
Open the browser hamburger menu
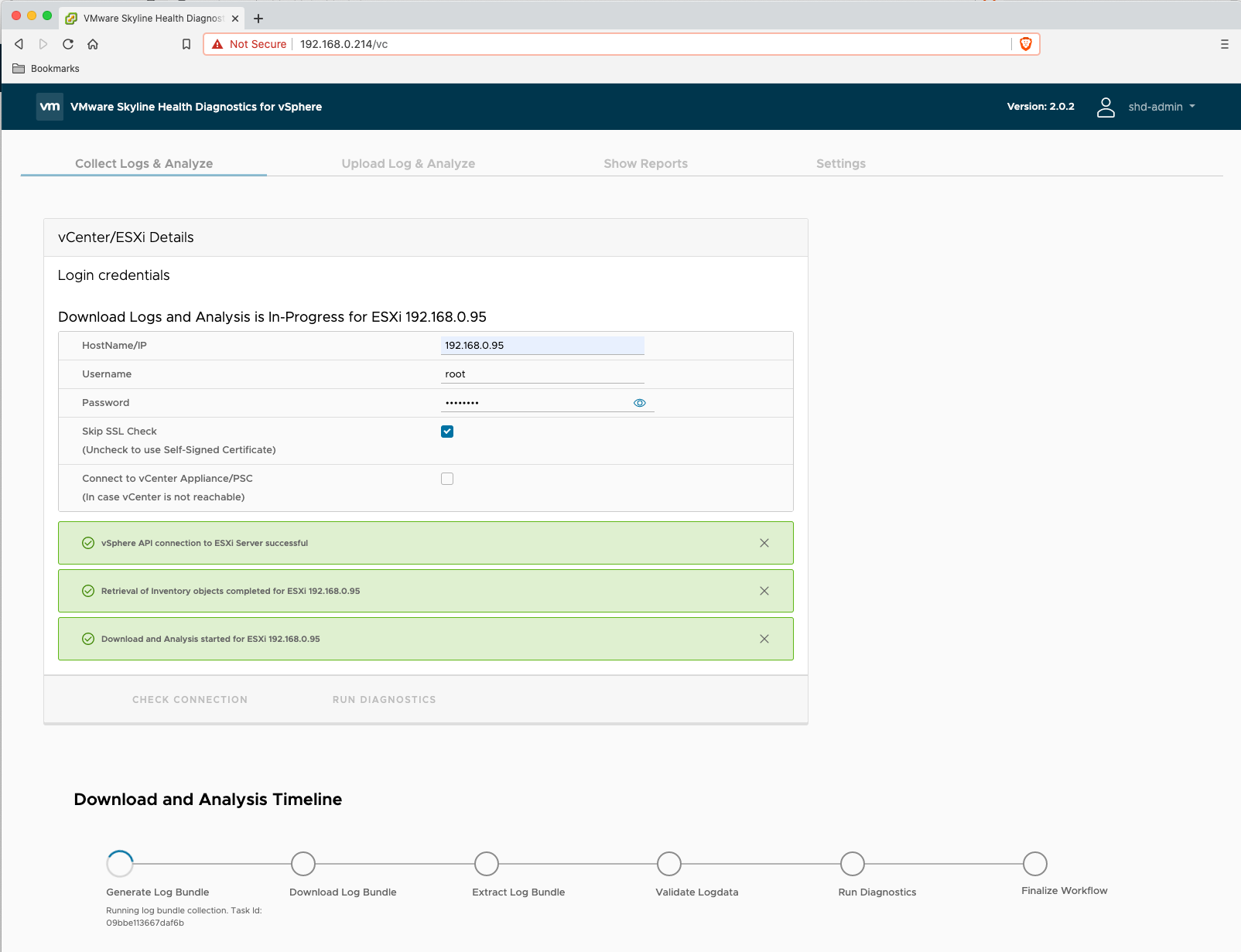click(1225, 44)
